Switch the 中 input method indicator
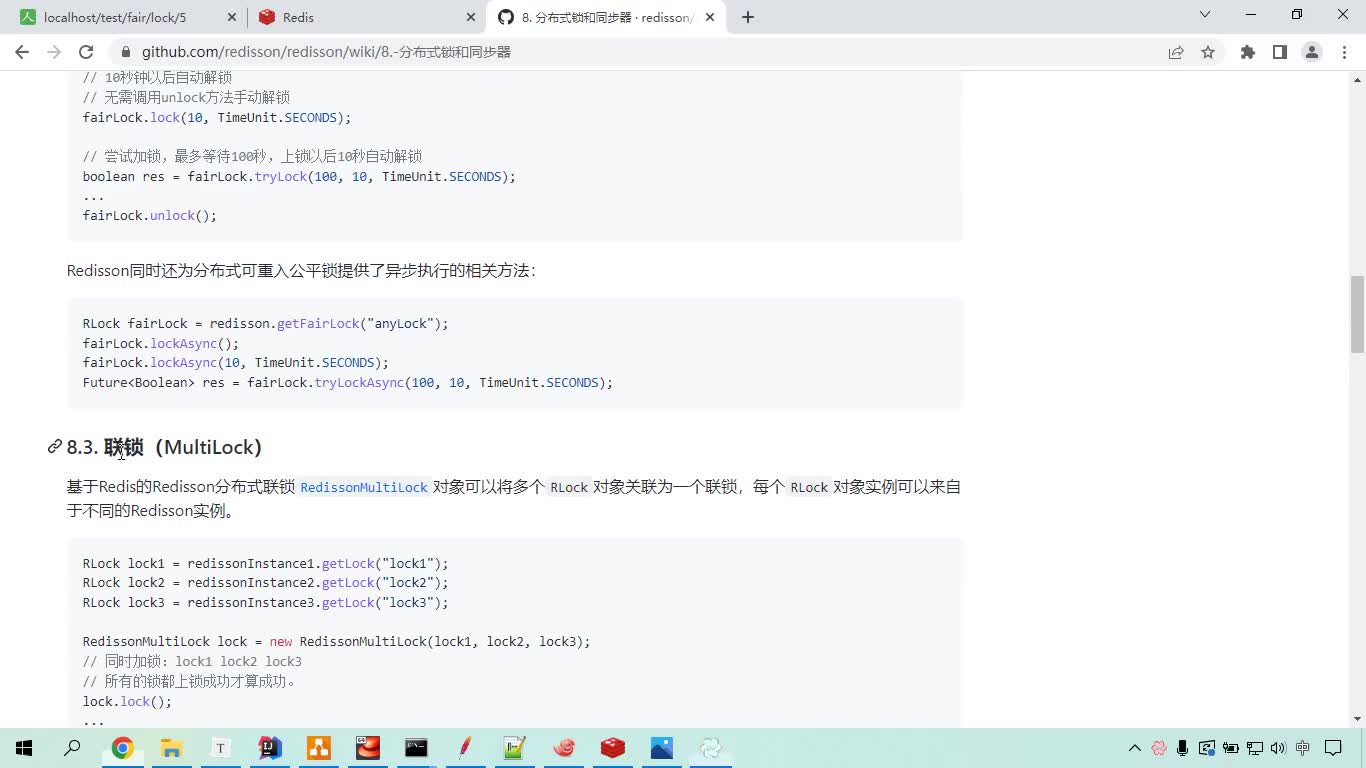The image size is (1366, 768). coord(1303,748)
